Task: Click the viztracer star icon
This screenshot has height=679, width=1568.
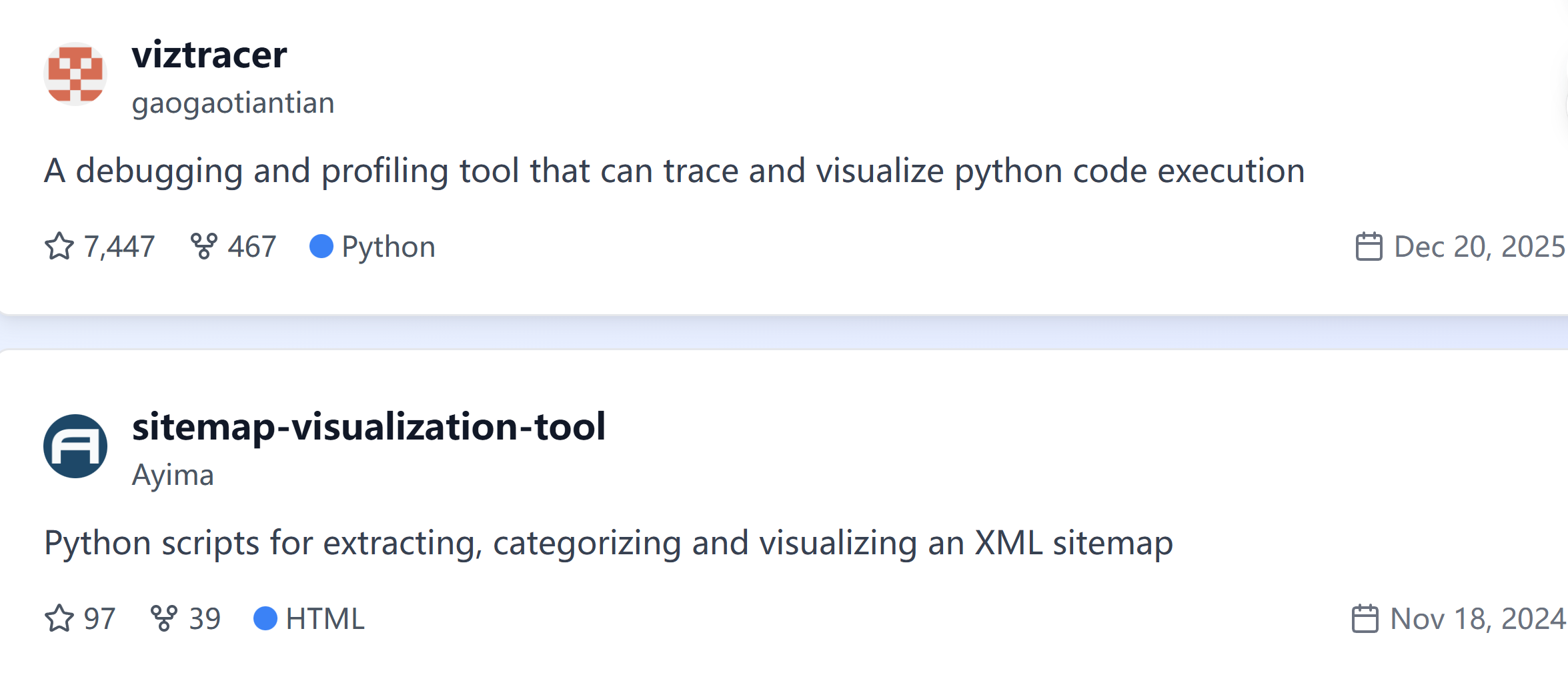Action: click(x=59, y=246)
